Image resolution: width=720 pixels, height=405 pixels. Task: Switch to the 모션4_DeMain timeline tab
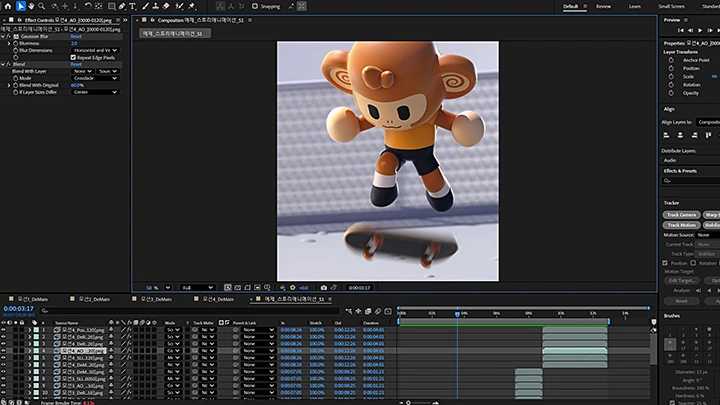coord(219,299)
